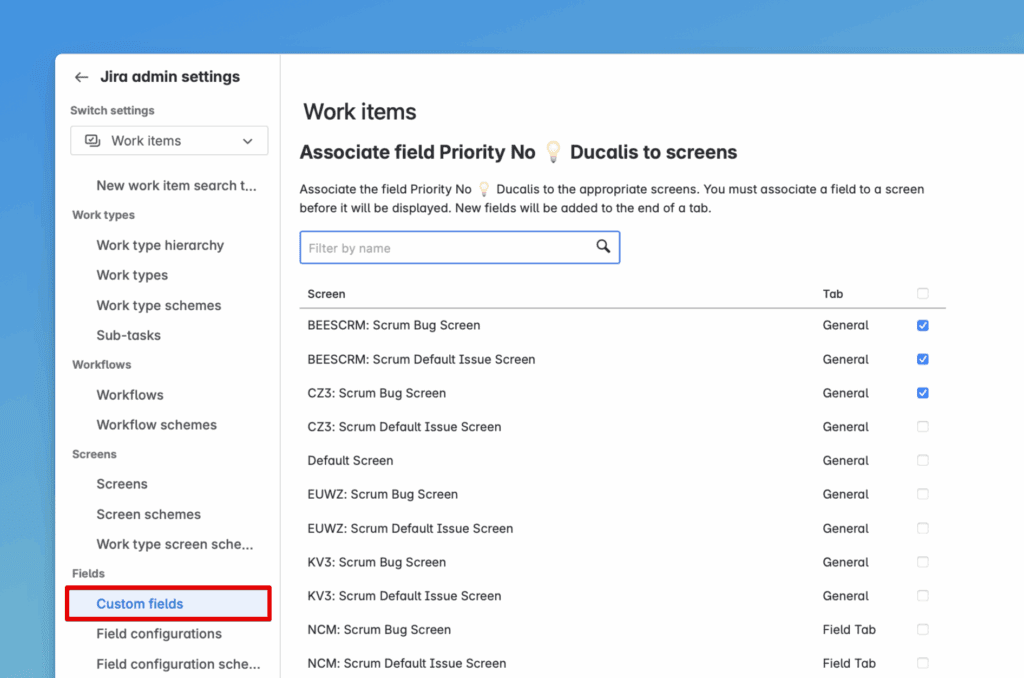Open the Workflow schemes page

click(156, 425)
